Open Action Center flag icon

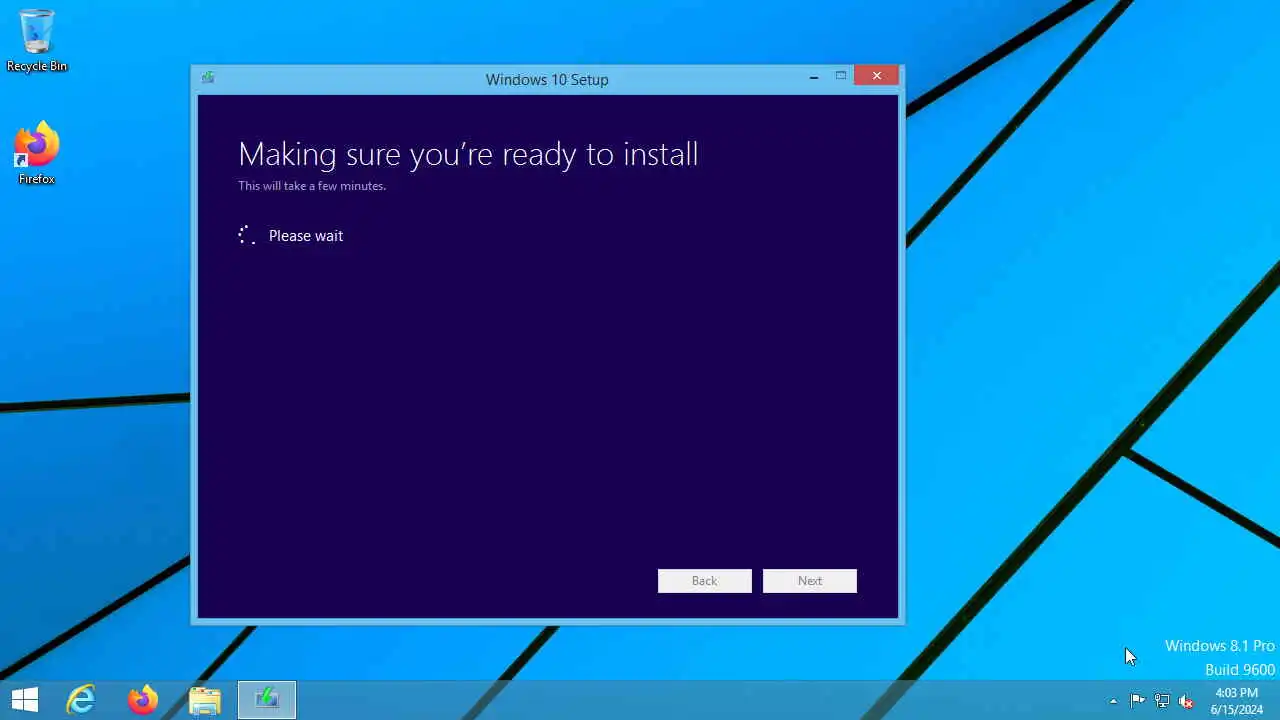click(1137, 700)
